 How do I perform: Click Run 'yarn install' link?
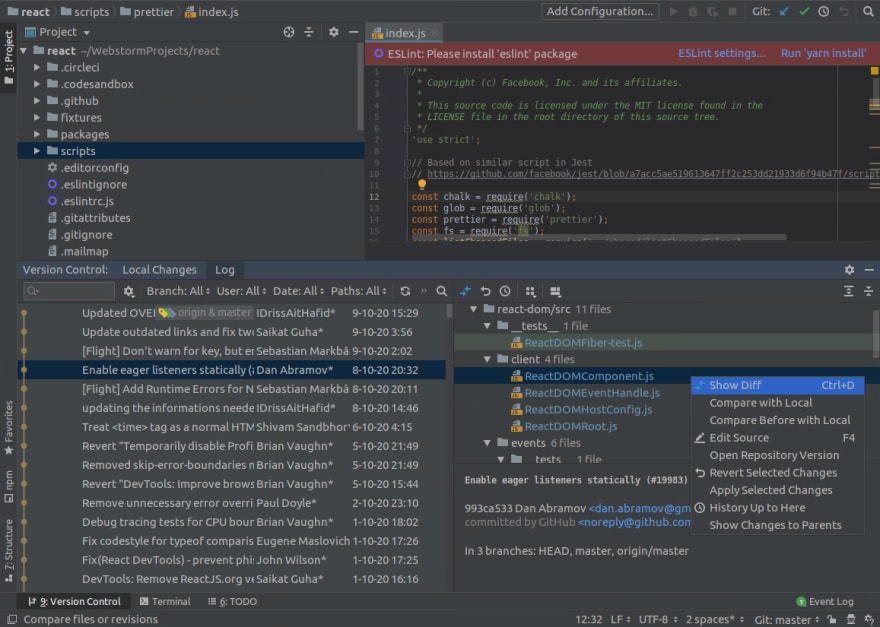click(823, 53)
